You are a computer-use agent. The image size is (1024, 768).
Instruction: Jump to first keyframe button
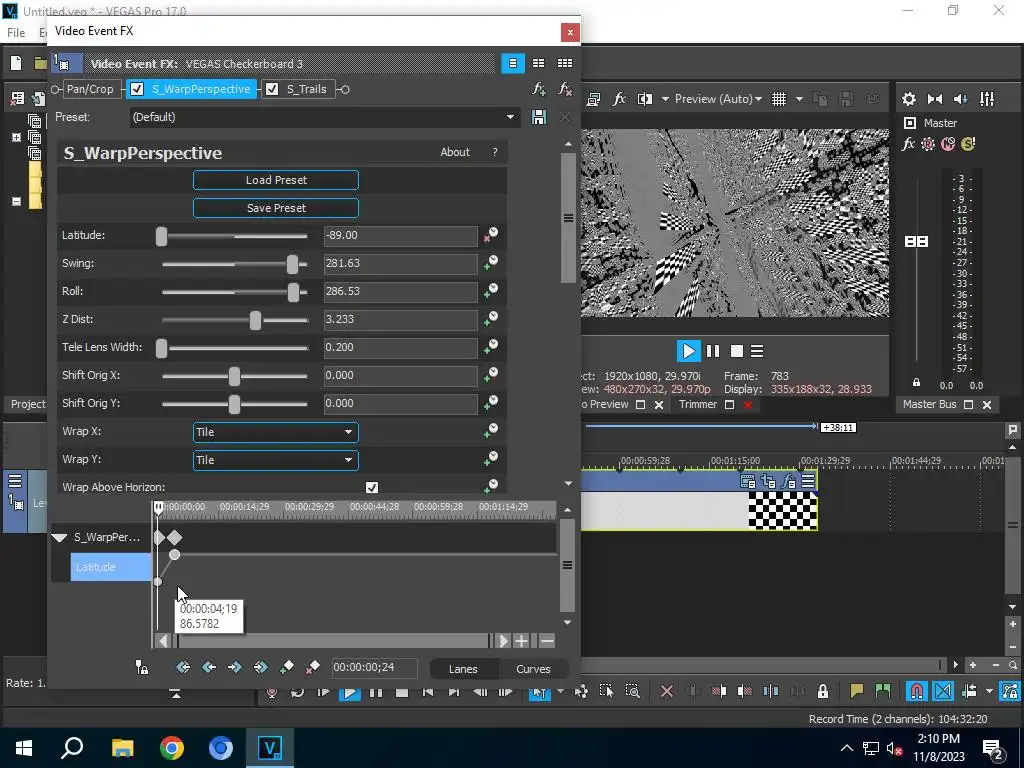[x=183, y=667]
